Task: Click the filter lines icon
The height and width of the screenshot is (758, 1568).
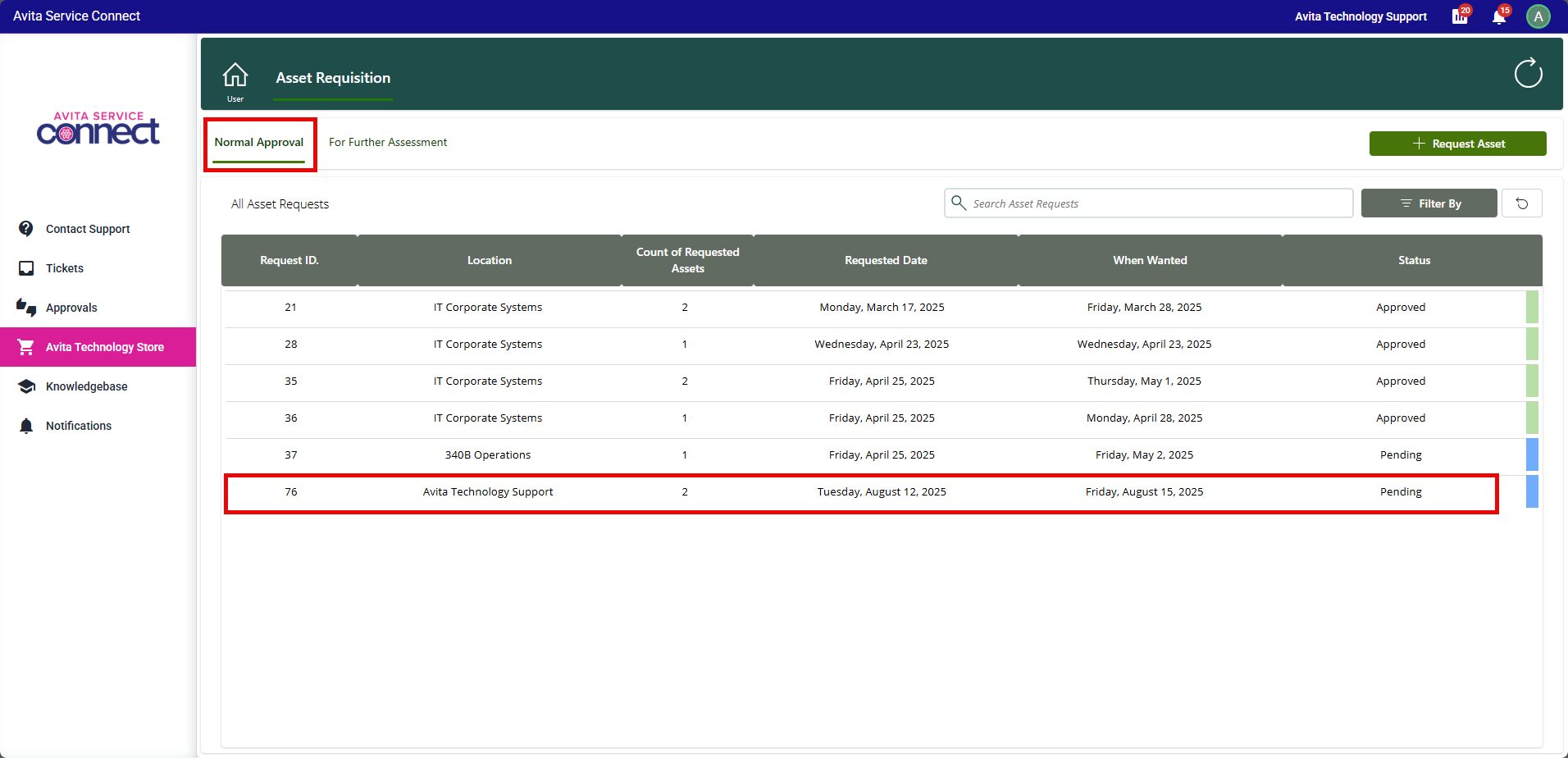Action: coord(1406,203)
